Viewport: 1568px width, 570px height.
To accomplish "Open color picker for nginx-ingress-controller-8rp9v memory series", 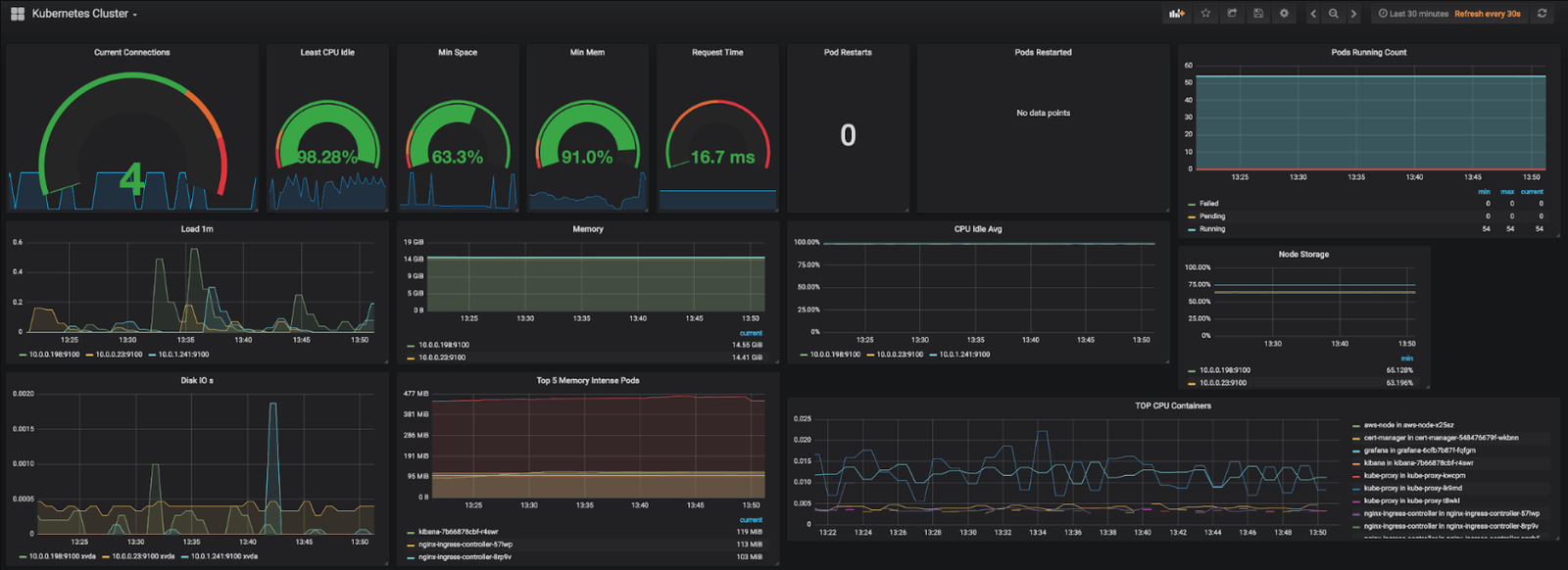I will tap(411, 557).
